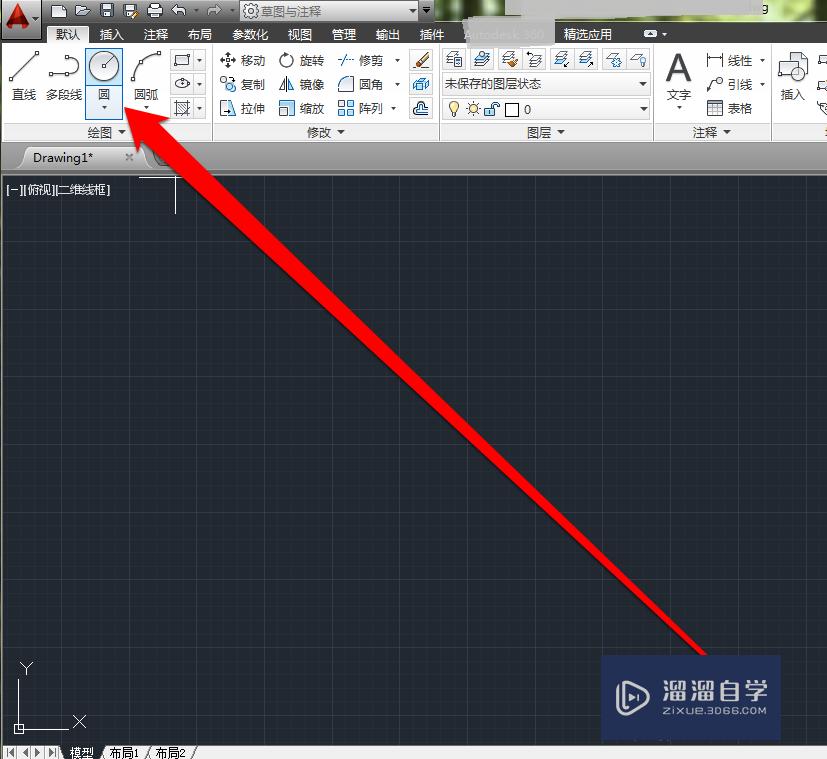Switch to the 插入 ribbon tab
The image size is (827, 759).
click(x=110, y=33)
